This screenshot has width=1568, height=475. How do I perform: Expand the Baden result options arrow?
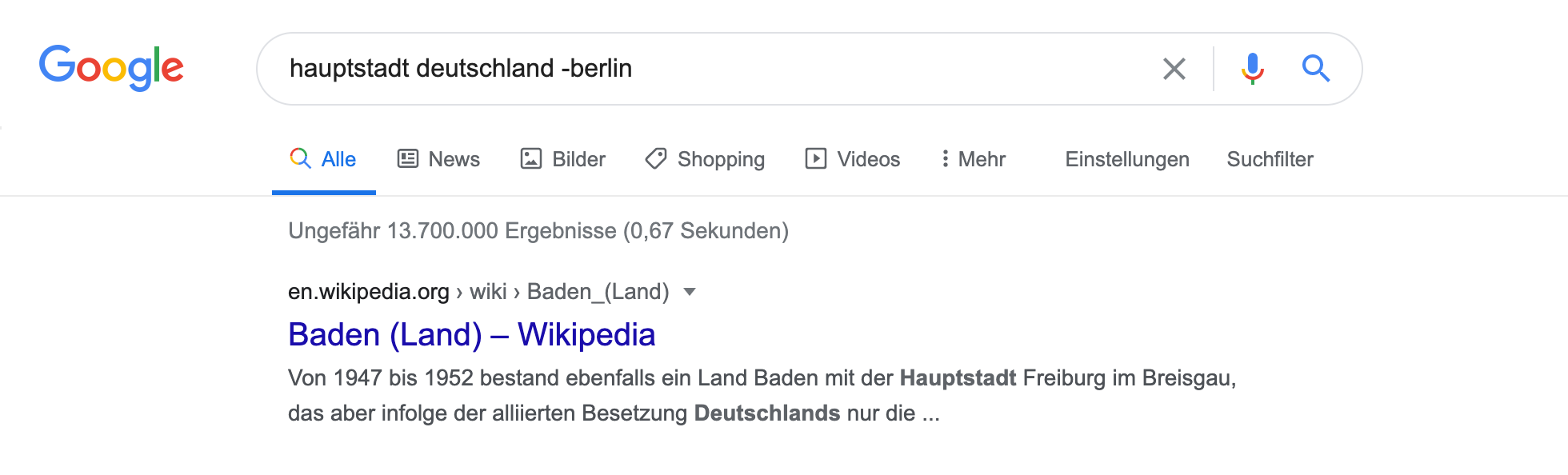[690, 292]
